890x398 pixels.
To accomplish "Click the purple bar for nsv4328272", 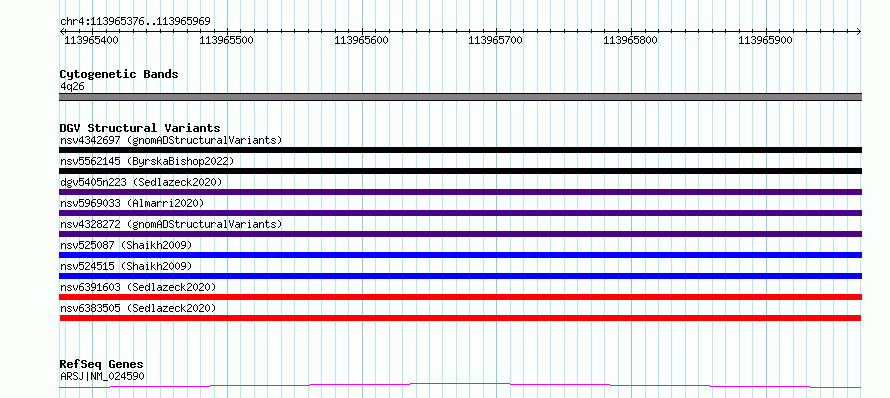I will tap(460, 234).
